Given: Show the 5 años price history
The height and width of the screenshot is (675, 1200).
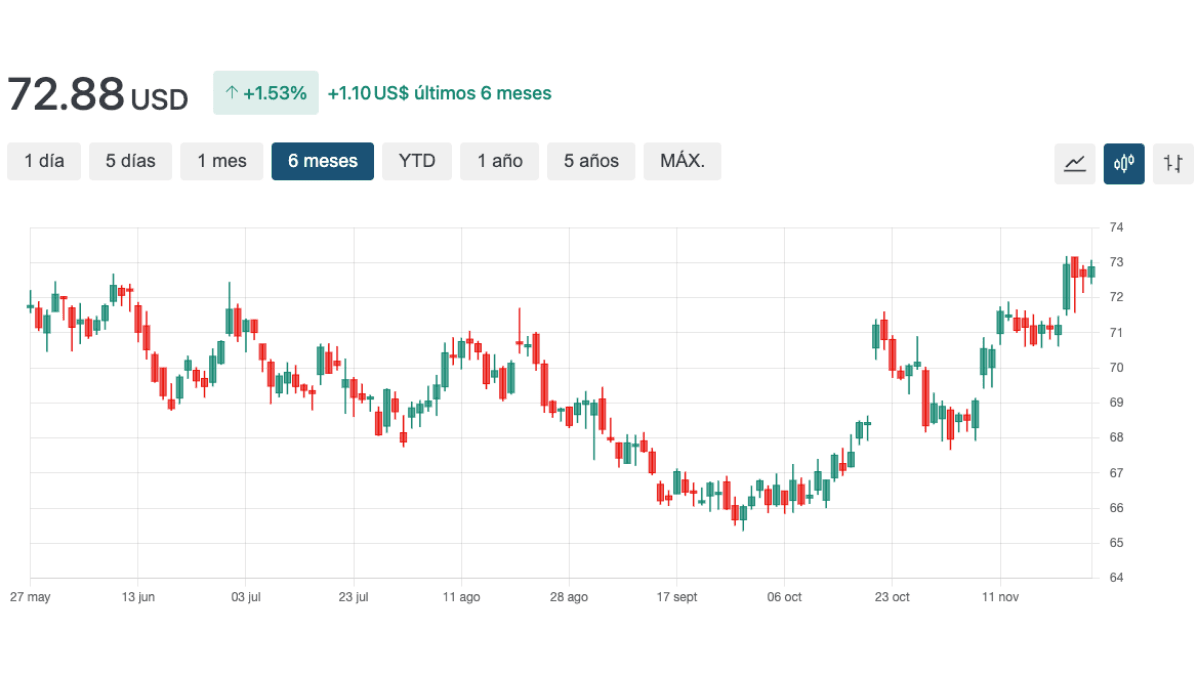Looking at the screenshot, I should pyautogui.click(x=591, y=161).
